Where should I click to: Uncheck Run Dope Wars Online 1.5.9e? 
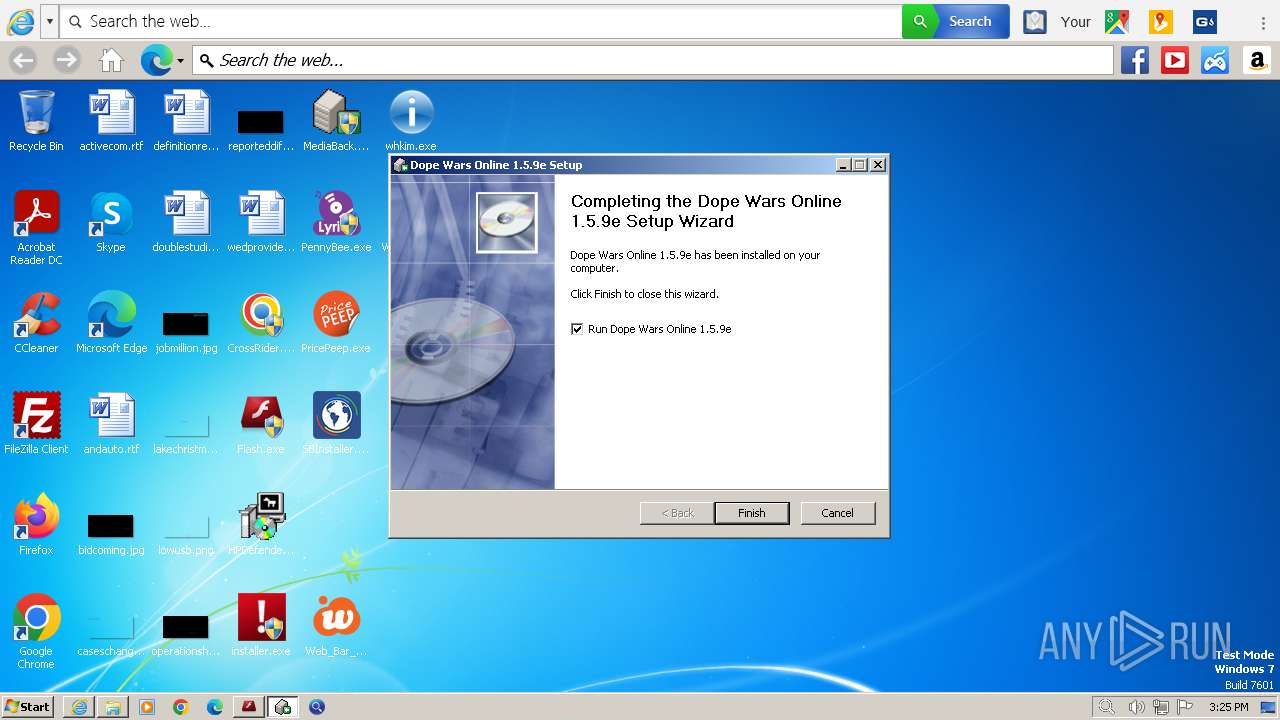[576, 329]
